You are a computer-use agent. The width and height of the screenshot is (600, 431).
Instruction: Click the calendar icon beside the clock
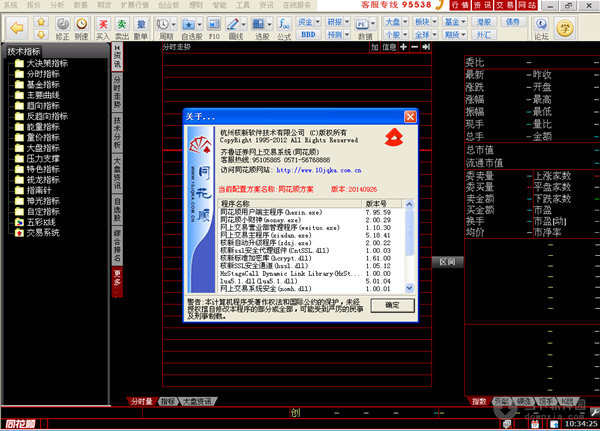535,424
